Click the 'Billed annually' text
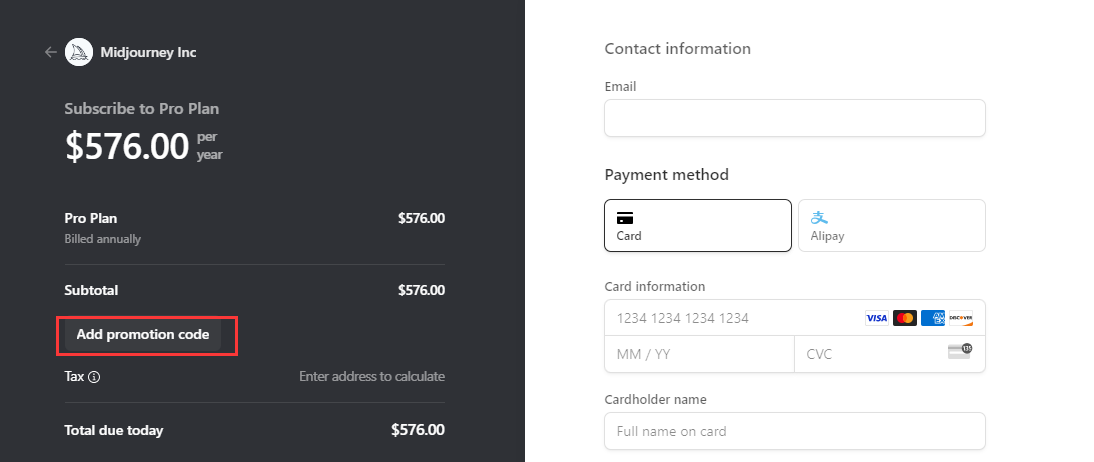The height and width of the screenshot is (462, 1094). tap(103, 239)
